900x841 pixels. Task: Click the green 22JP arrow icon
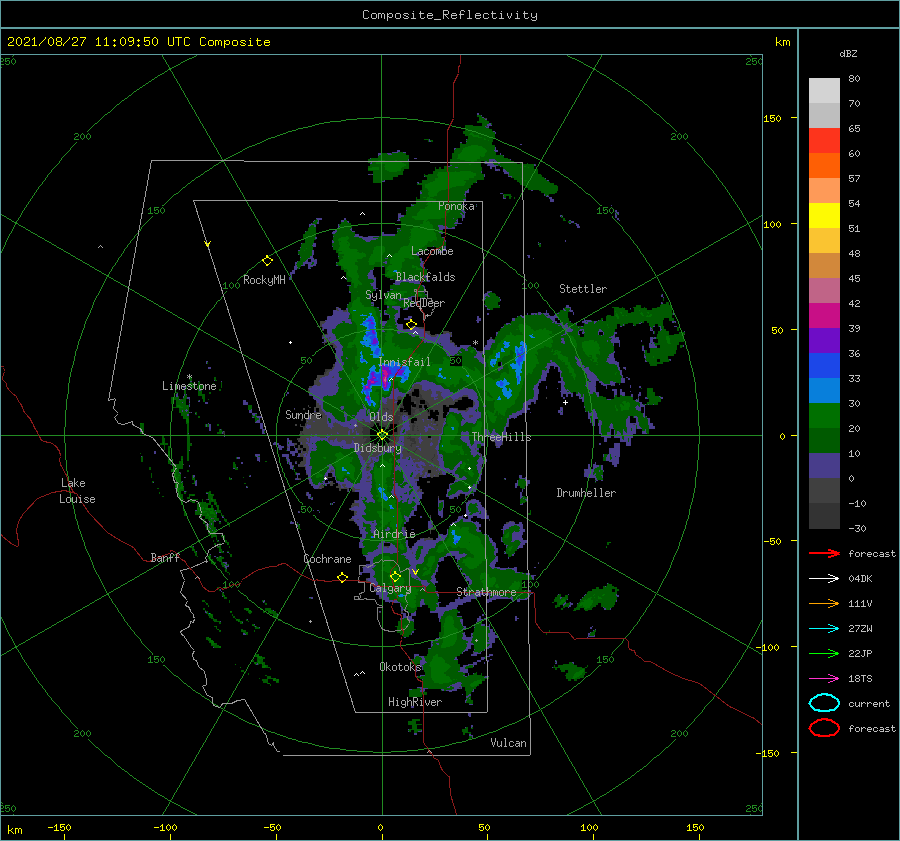pyautogui.click(x=824, y=653)
